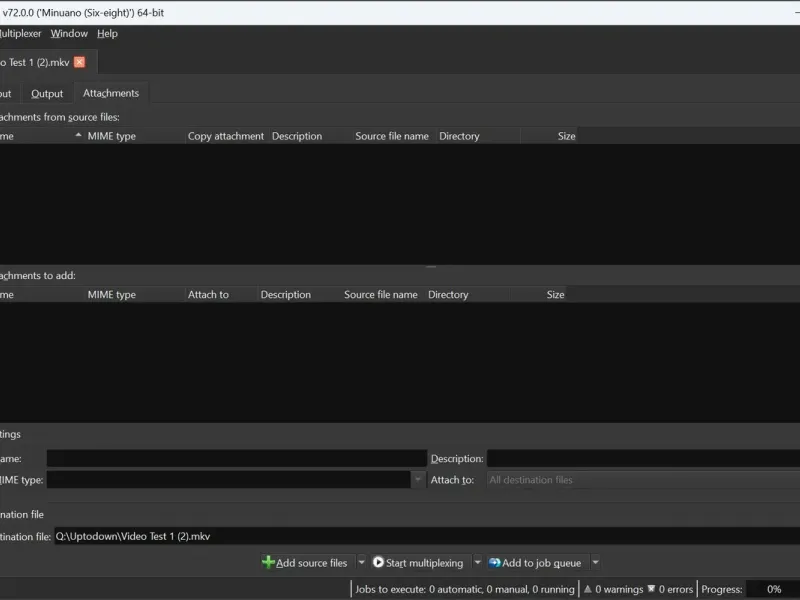
Task: Click the errors icon in status bar
Action: pyautogui.click(x=652, y=589)
